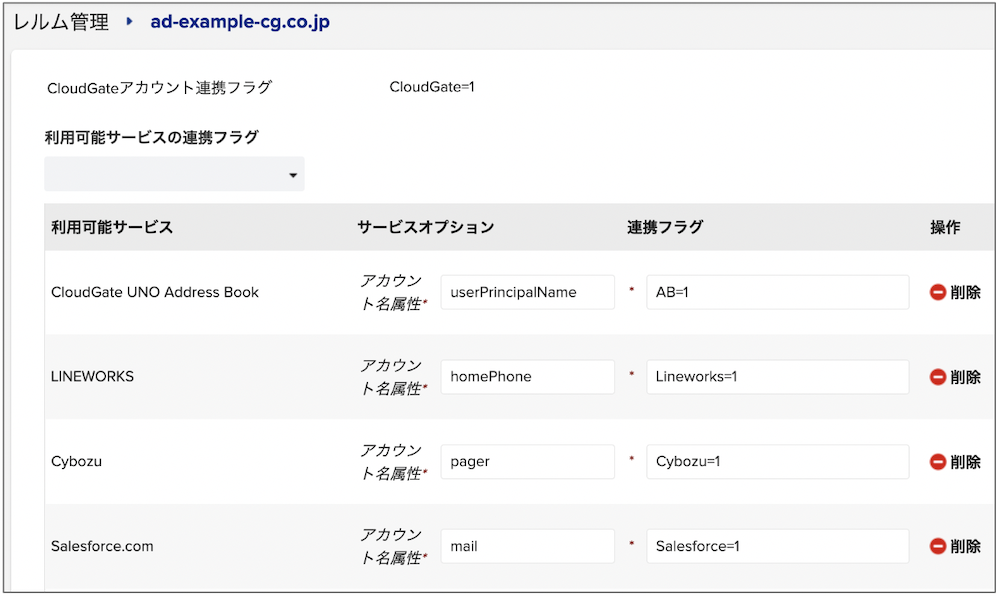Screen dimensions: 1000x598
Task: Click the CloudGate=1 flag value
Action: click(x=432, y=87)
